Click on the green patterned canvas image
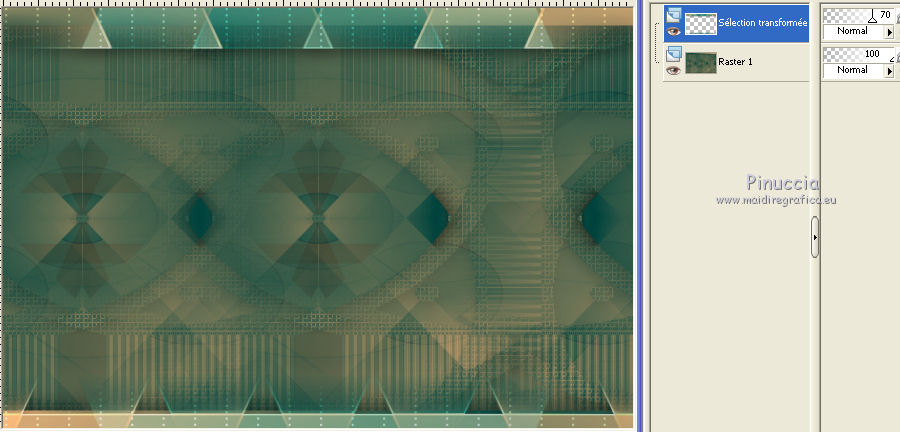 (317, 218)
